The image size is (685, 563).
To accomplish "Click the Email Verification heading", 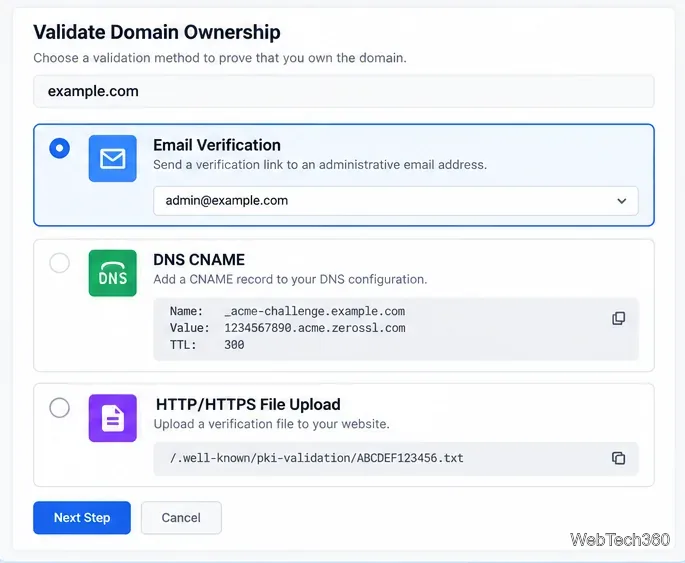I will [x=217, y=145].
